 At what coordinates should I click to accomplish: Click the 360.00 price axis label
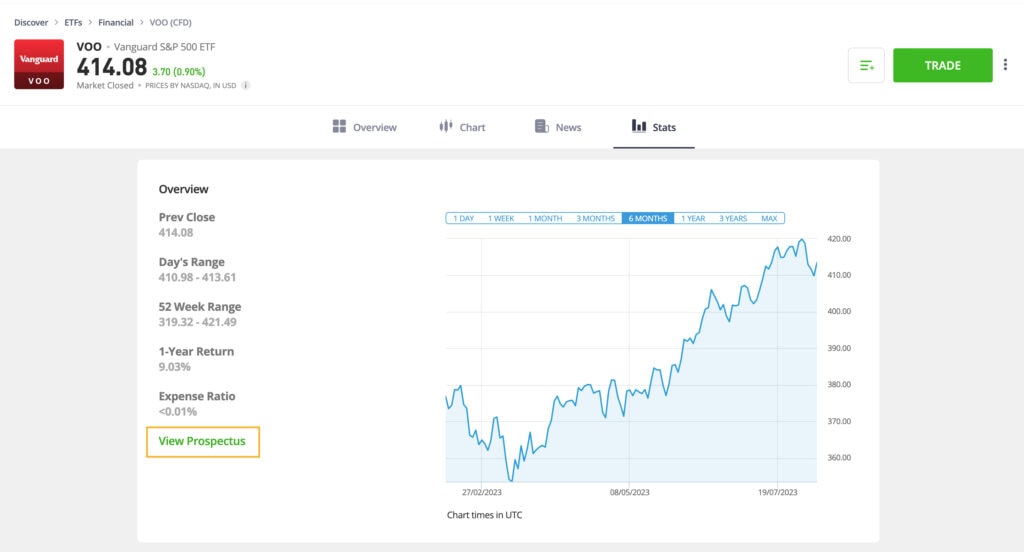point(839,457)
